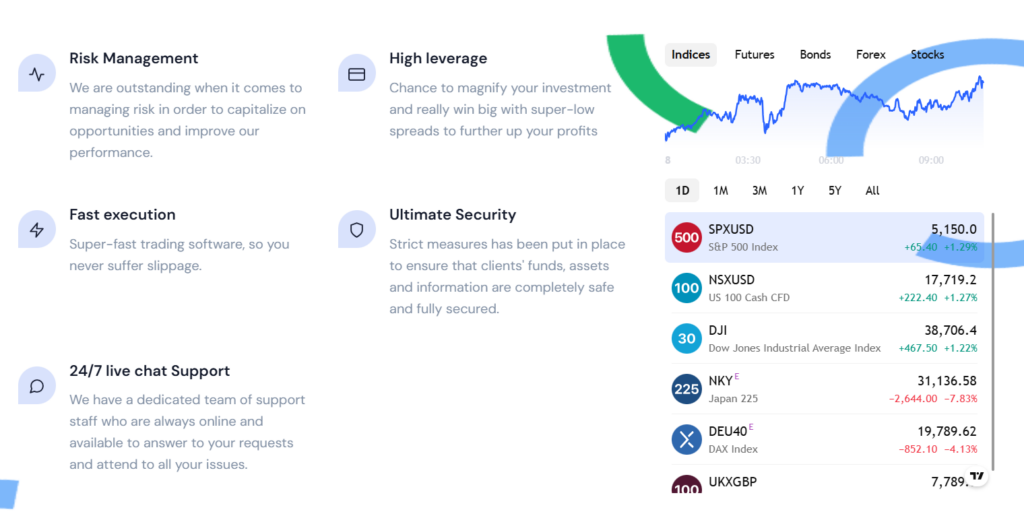Select the 1M time range
This screenshot has height=516, width=1024.
pyautogui.click(x=720, y=190)
